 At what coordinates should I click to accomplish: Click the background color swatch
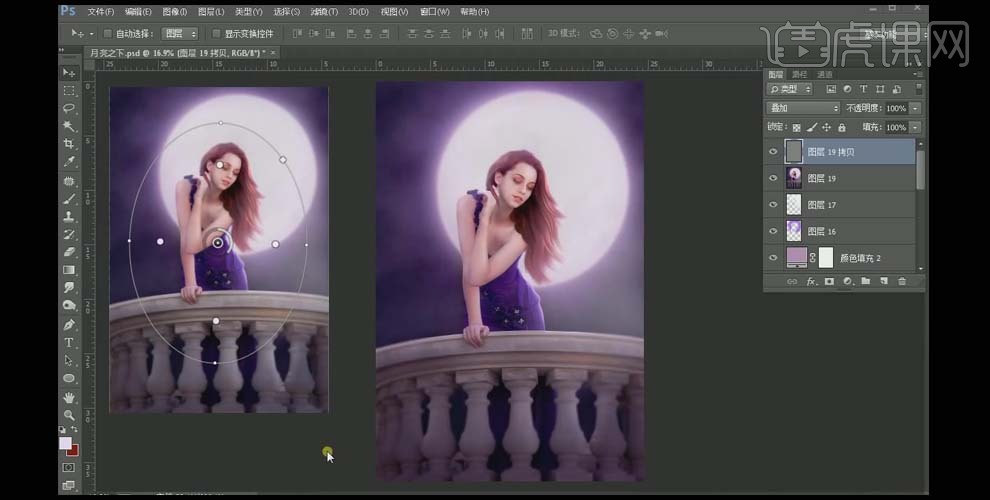(x=74, y=451)
